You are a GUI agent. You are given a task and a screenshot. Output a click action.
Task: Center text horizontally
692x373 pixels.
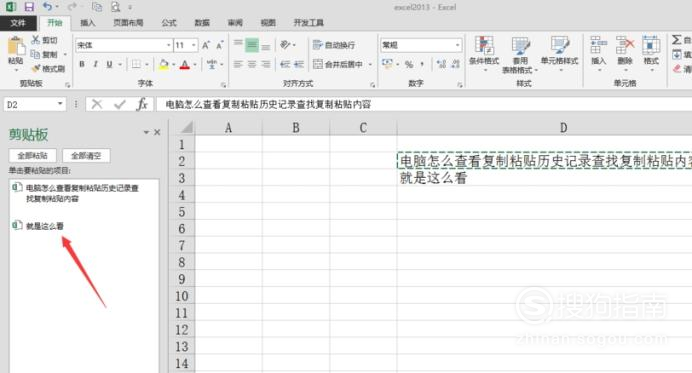click(252, 64)
